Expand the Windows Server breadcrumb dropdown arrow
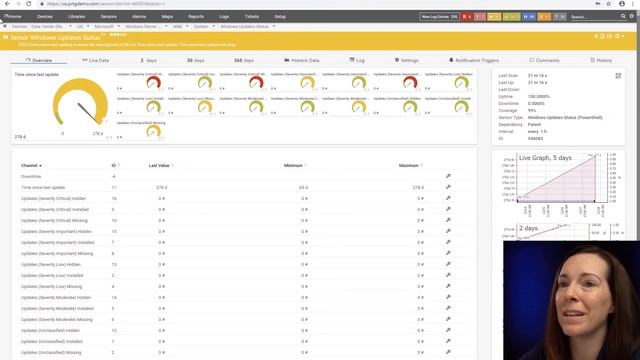The width and height of the screenshot is (640, 360). click(166, 26)
